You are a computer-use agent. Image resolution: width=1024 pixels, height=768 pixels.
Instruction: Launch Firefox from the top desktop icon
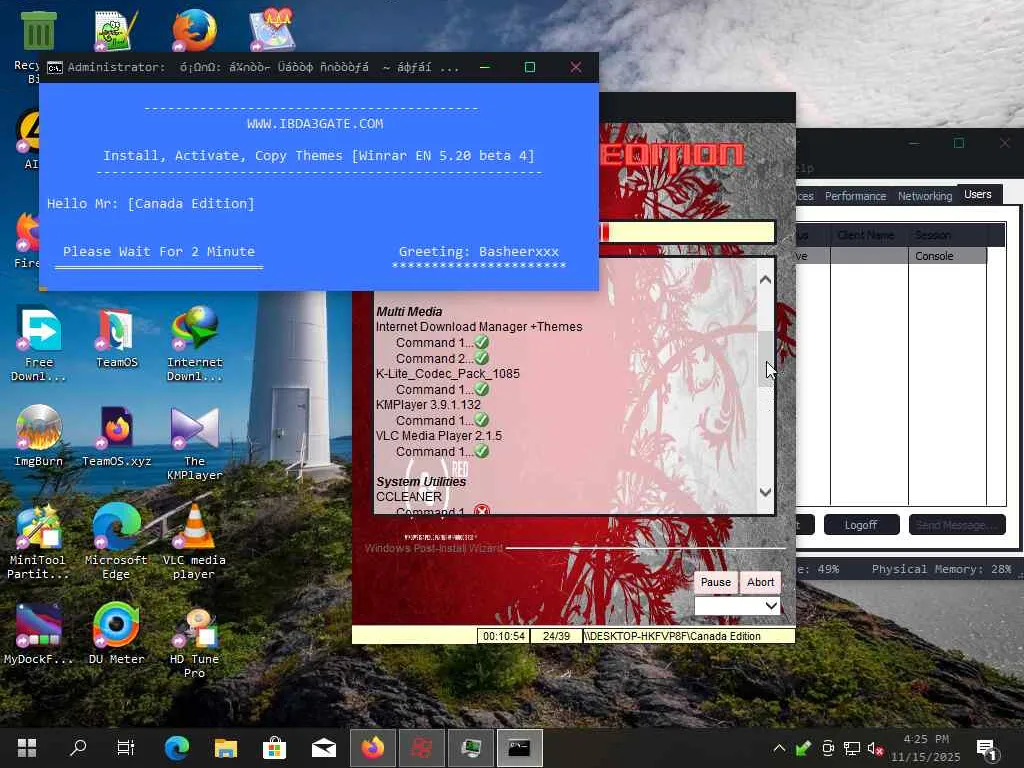(x=194, y=31)
